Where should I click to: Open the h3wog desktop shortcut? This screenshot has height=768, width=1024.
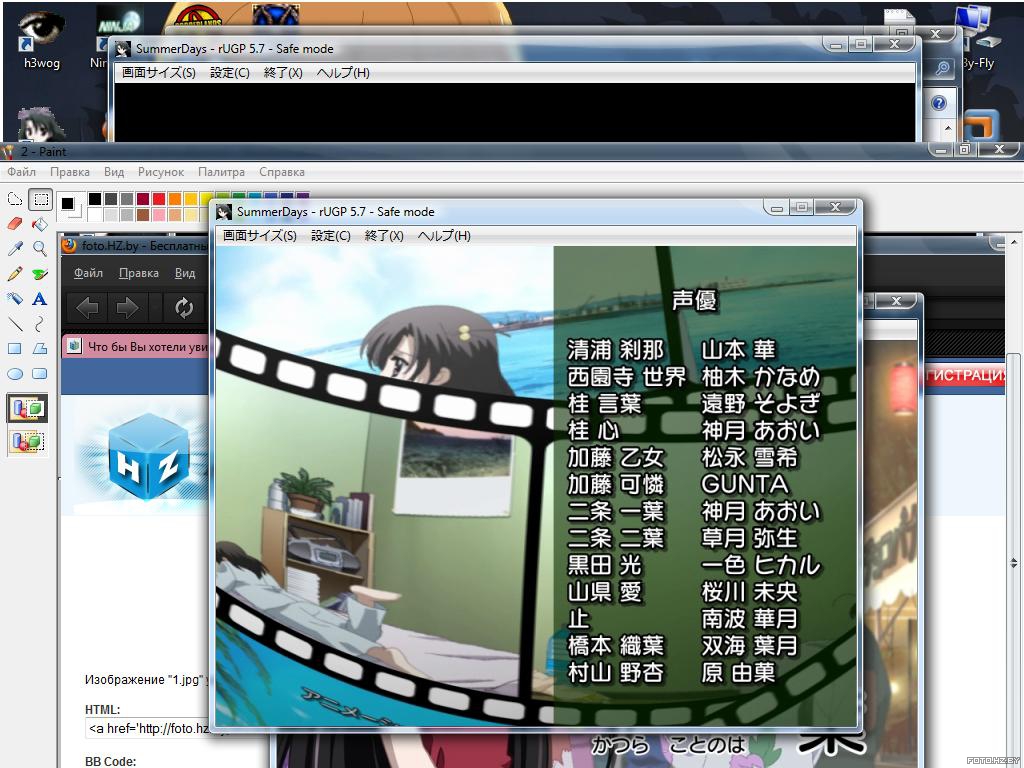tap(41, 40)
